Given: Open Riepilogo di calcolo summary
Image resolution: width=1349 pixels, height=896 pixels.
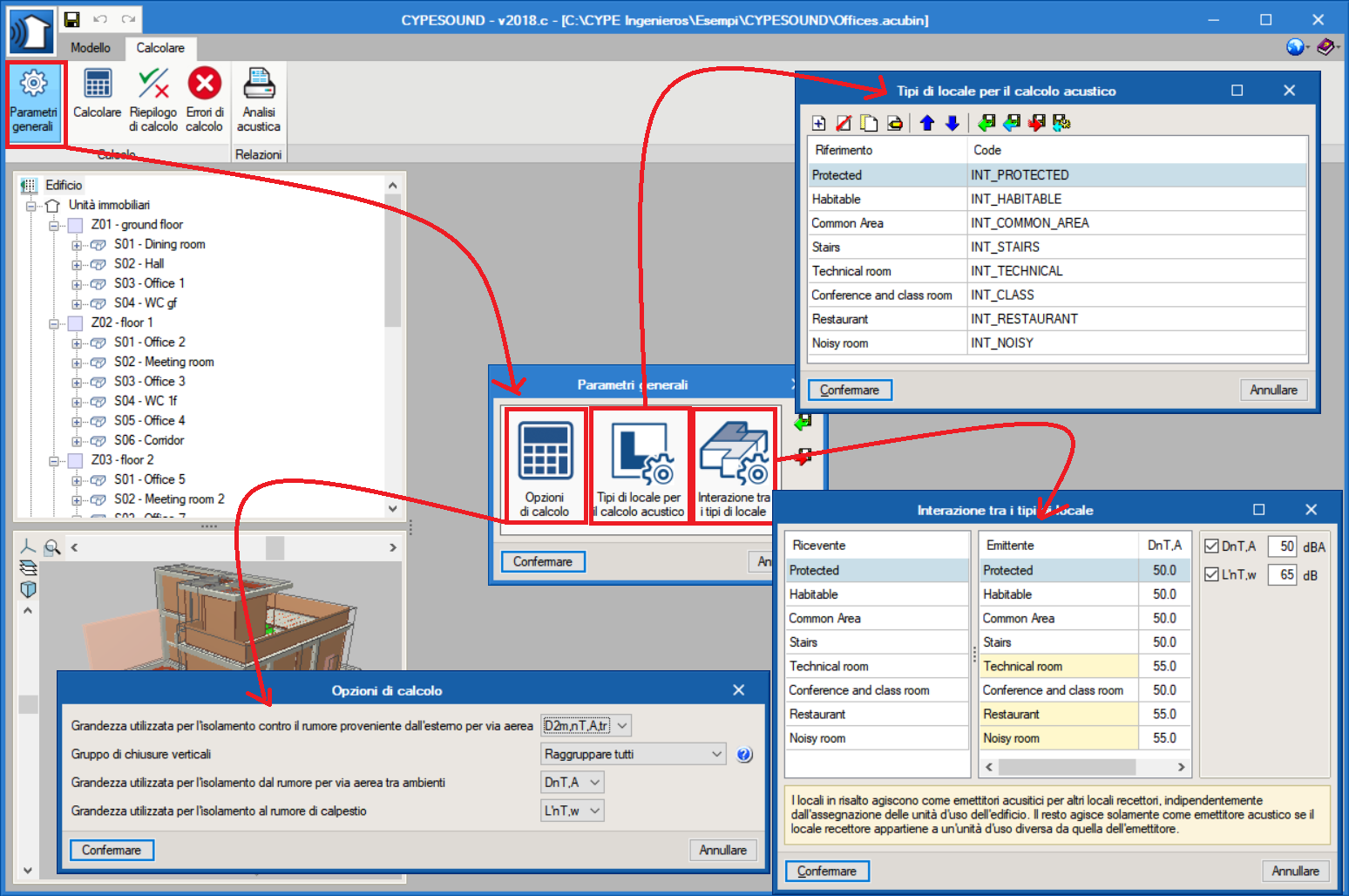Looking at the screenshot, I should 153,101.
